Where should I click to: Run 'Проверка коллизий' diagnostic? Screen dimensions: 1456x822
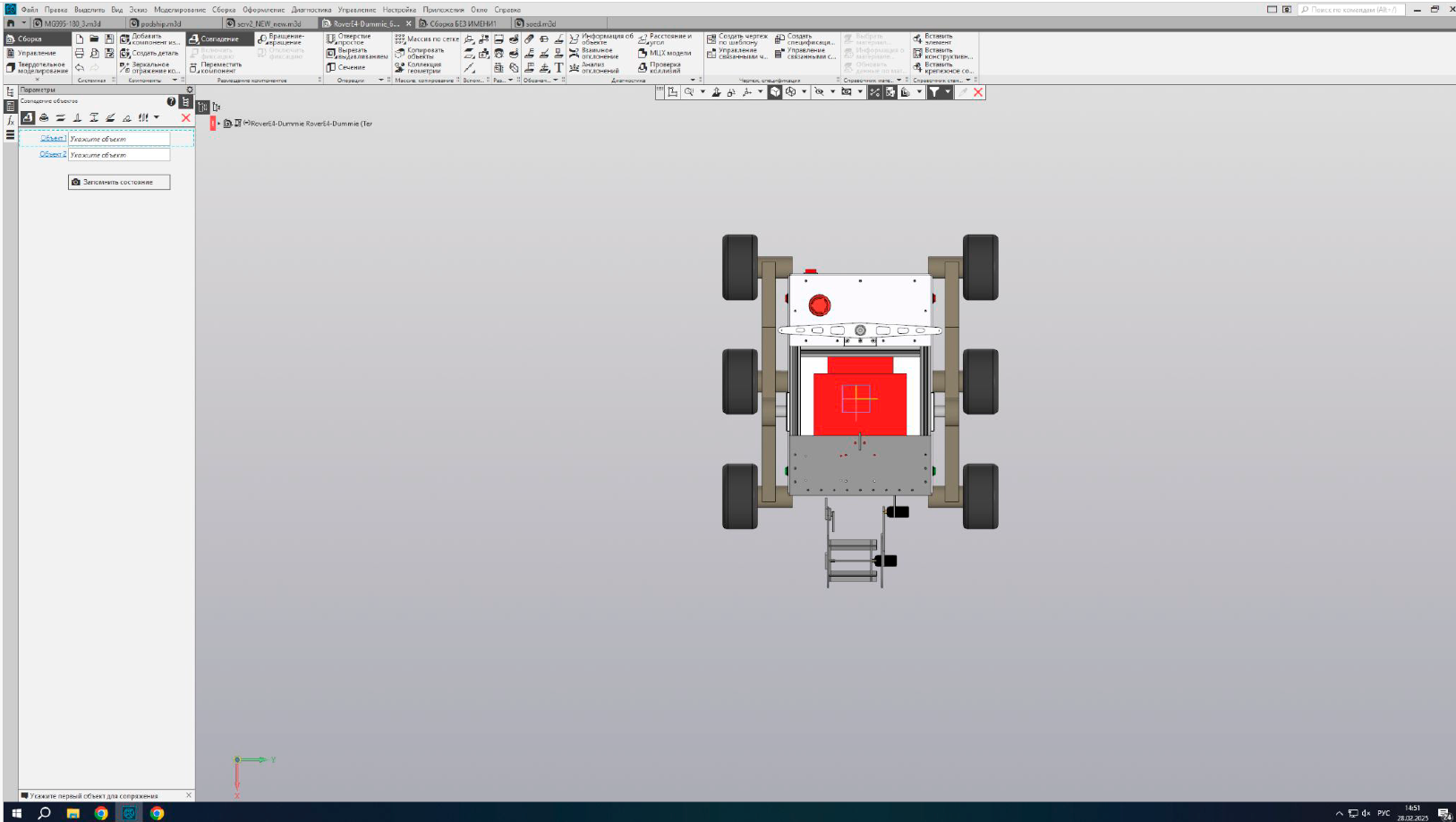[660, 68]
